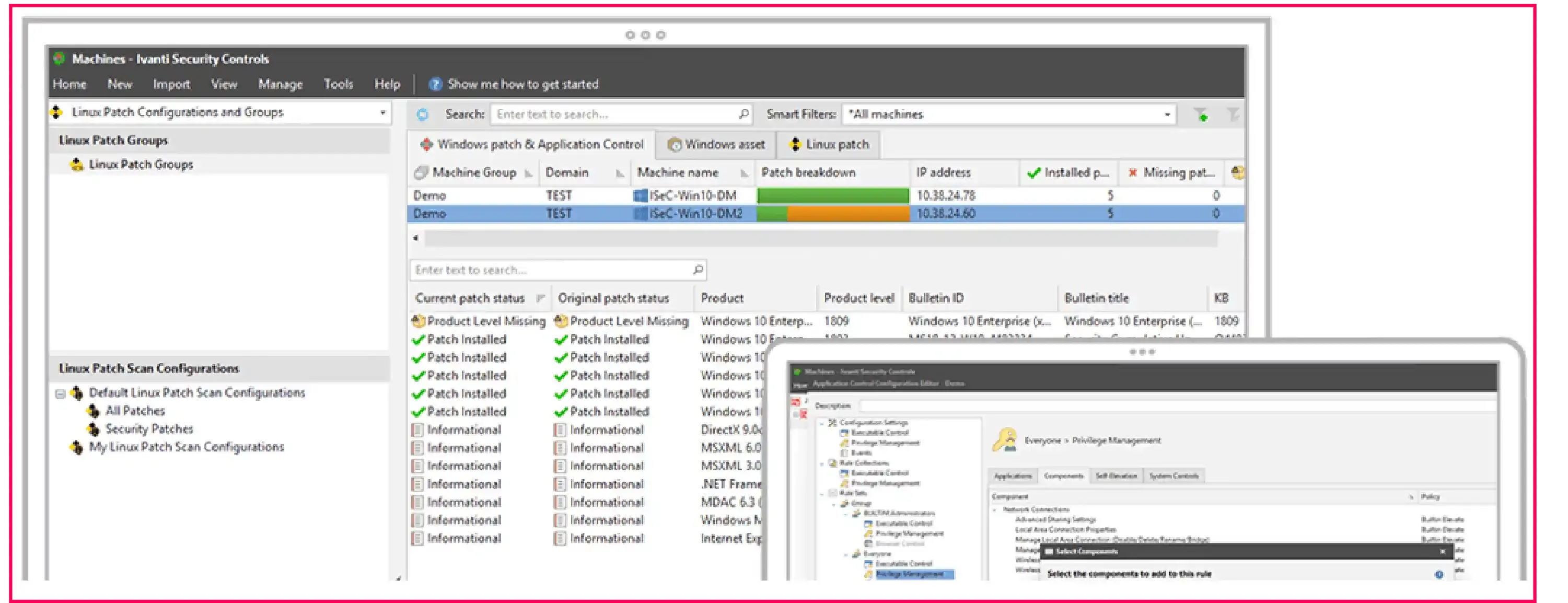Open the Help menu

[x=387, y=84]
